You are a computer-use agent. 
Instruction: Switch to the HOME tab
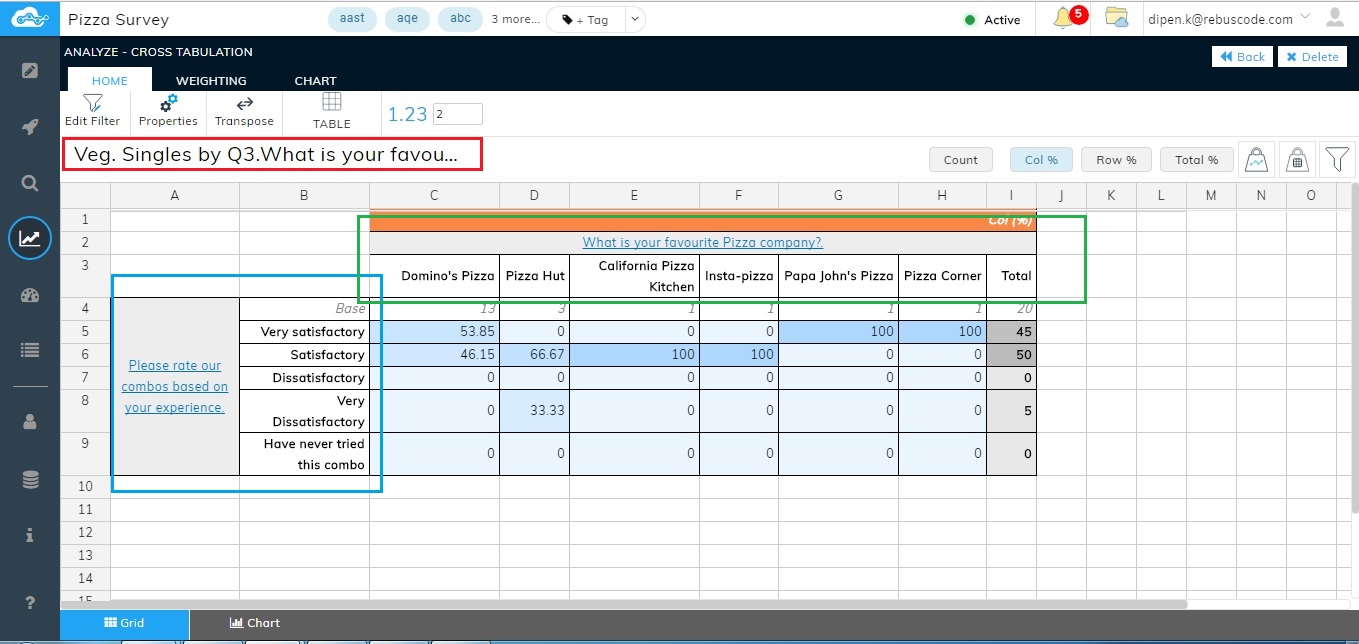click(x=109, y=80)
